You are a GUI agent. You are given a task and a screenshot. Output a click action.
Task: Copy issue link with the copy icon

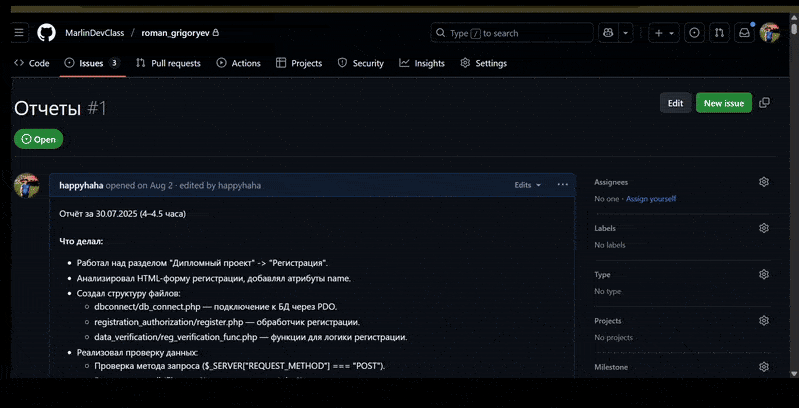tap(765, 103)
